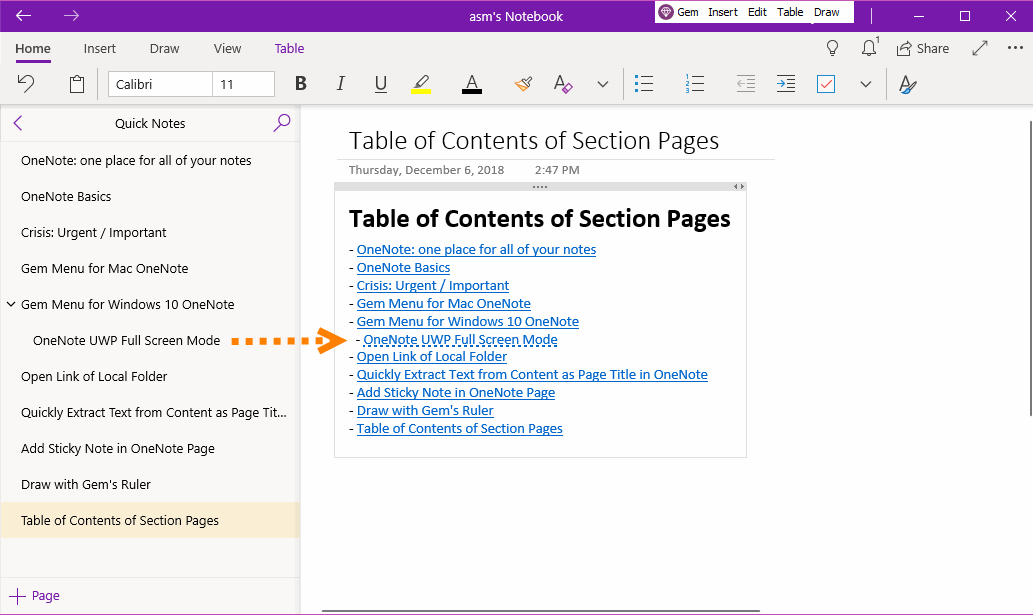Click the Share button

pyautogui.click(x=922, y=49)
